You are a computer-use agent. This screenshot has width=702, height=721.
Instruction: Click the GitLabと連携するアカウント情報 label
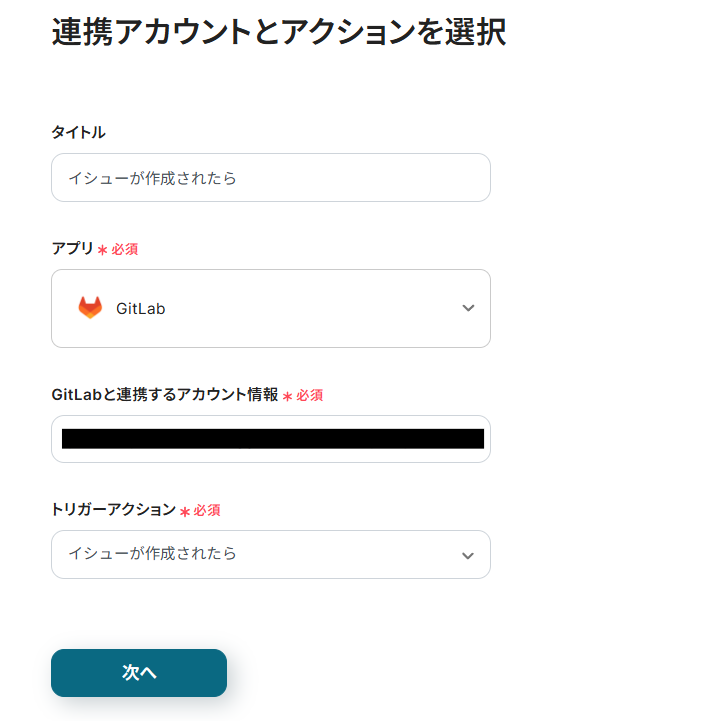164,395
